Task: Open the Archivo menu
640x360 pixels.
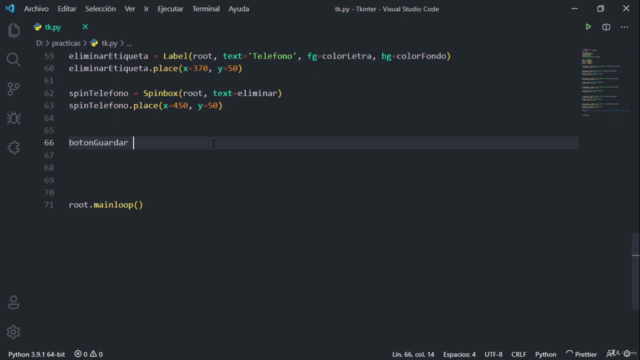Action: (x=36, y=9)
